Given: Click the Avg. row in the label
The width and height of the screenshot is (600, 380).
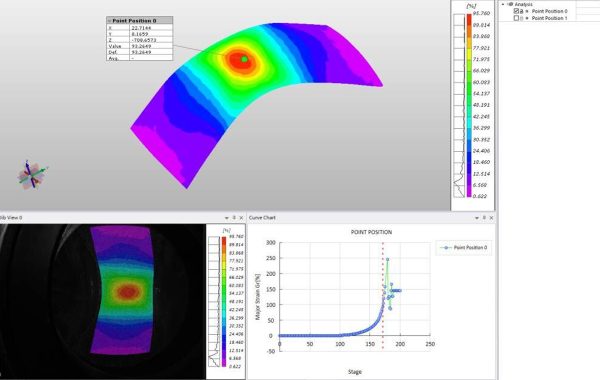Looking at the screenshot, I should coord(139,58).
